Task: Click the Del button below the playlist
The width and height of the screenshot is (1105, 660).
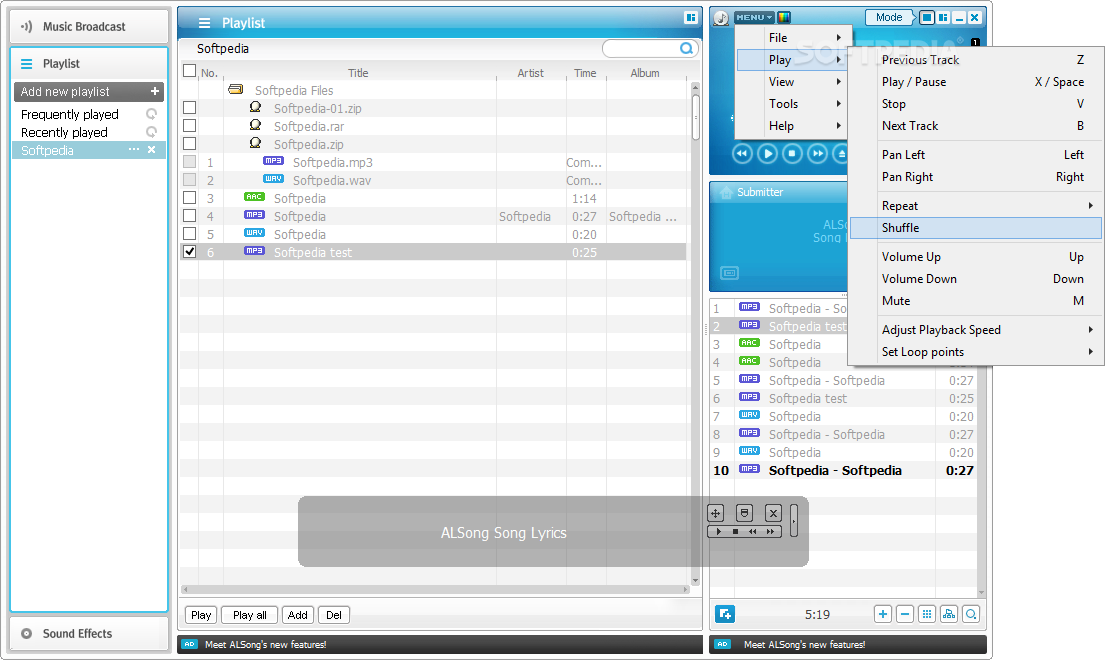Action: (333, 615)
